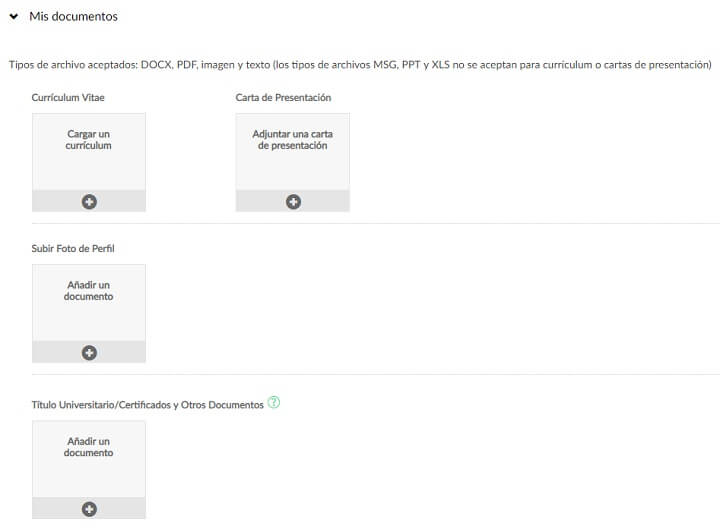The image size is (720, 532).
Task: Click the Carta de Presentación label
Action: tap(283, 98)
